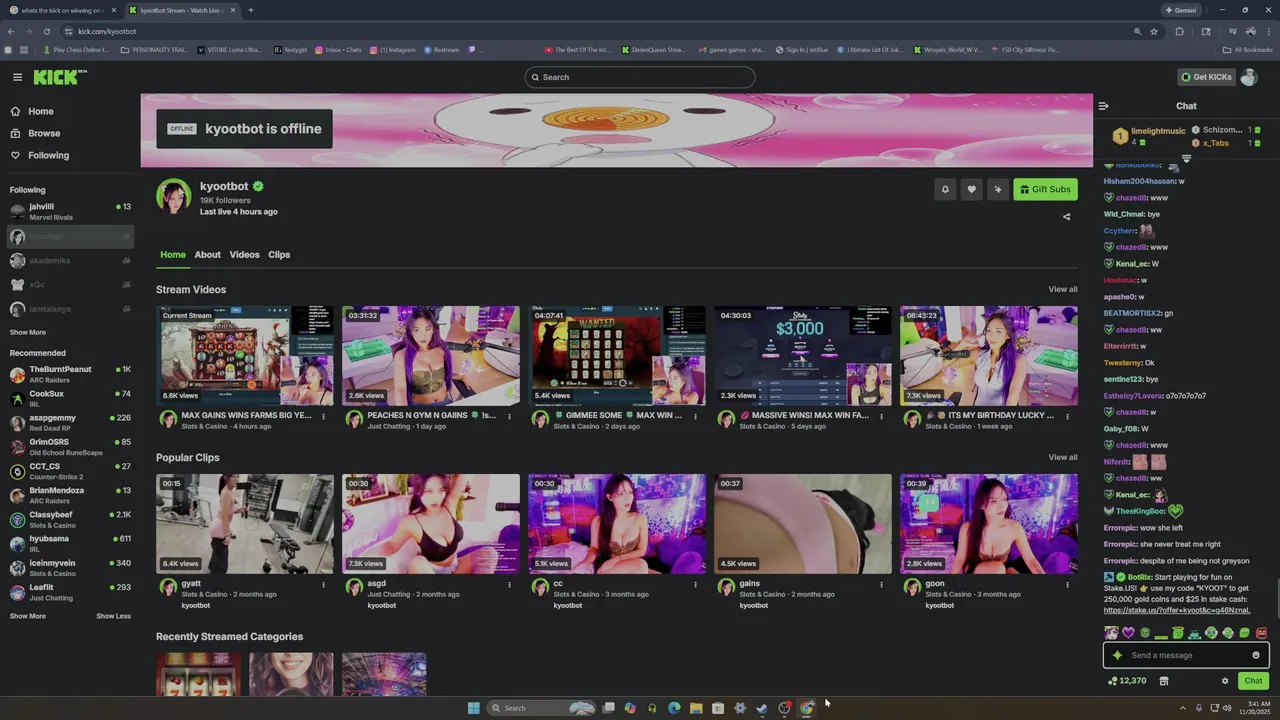This screenshot has width=1280, height=720.
Task: Open options for ITS MY BIRTHDAY video
Action: (x=1067, y=416)
